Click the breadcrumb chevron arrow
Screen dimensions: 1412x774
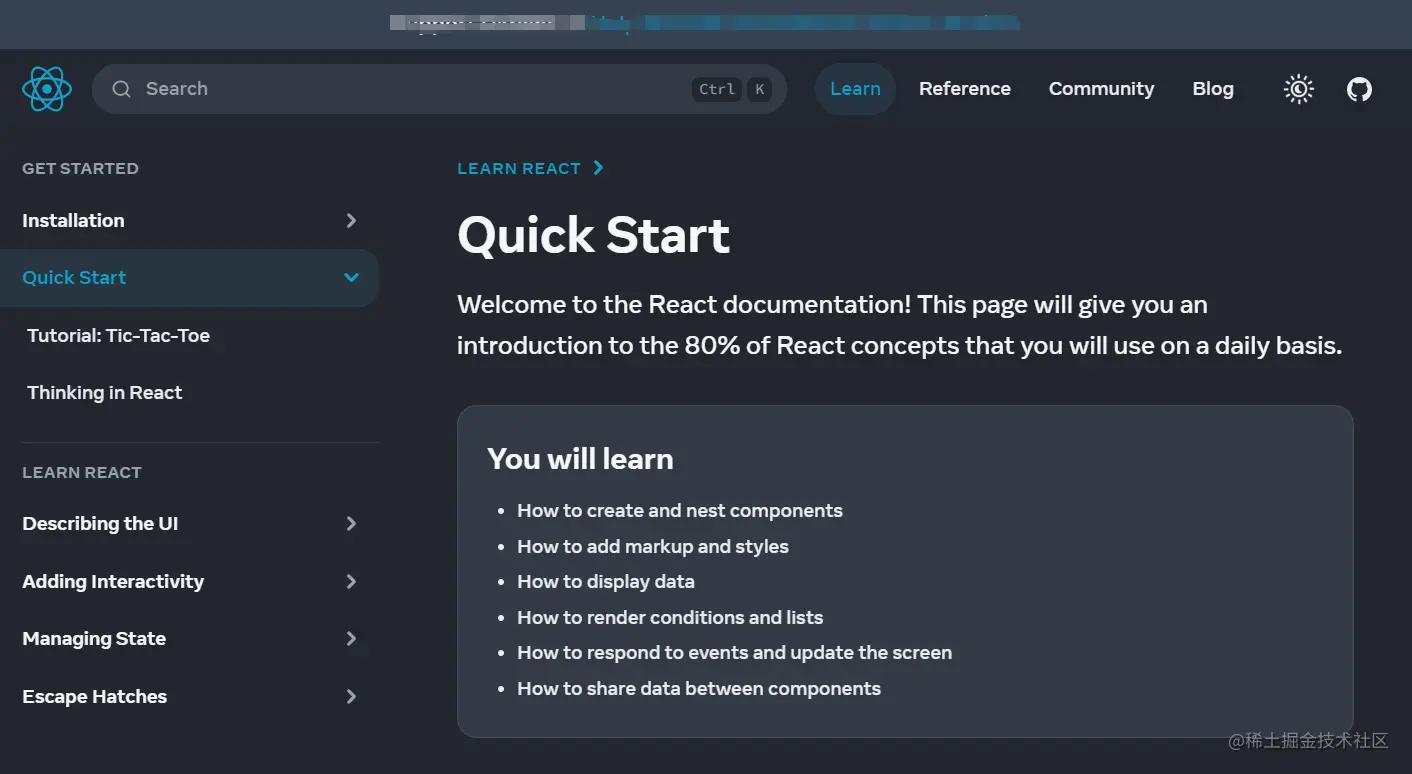pos(598,168)
